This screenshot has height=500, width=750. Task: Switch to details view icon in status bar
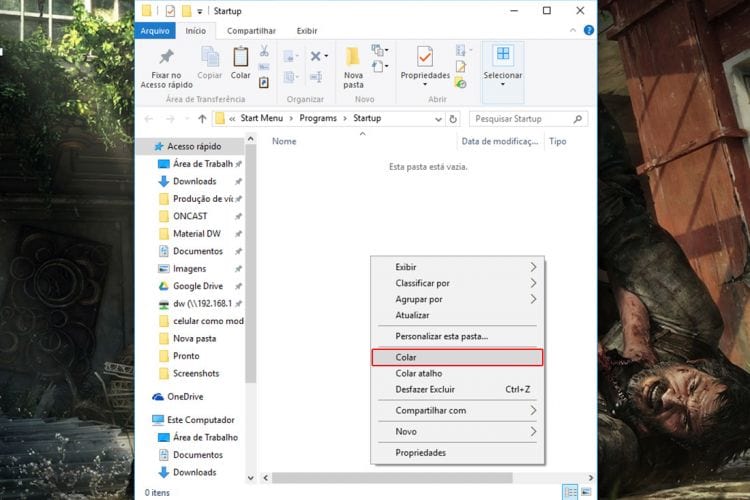coord(570,492)
